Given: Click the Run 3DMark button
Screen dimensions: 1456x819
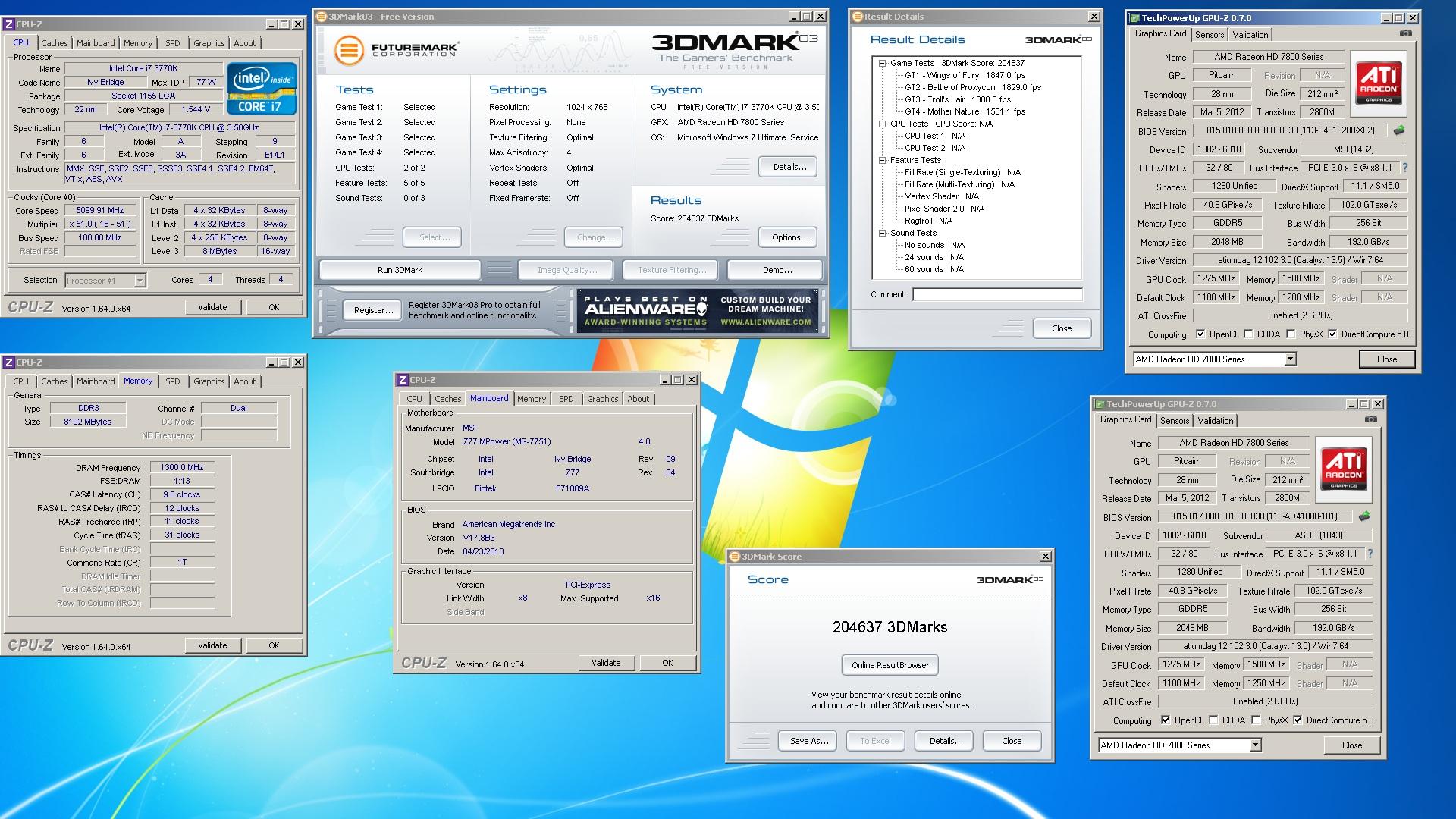Looking at the screenshot, I should pos(400,270).
